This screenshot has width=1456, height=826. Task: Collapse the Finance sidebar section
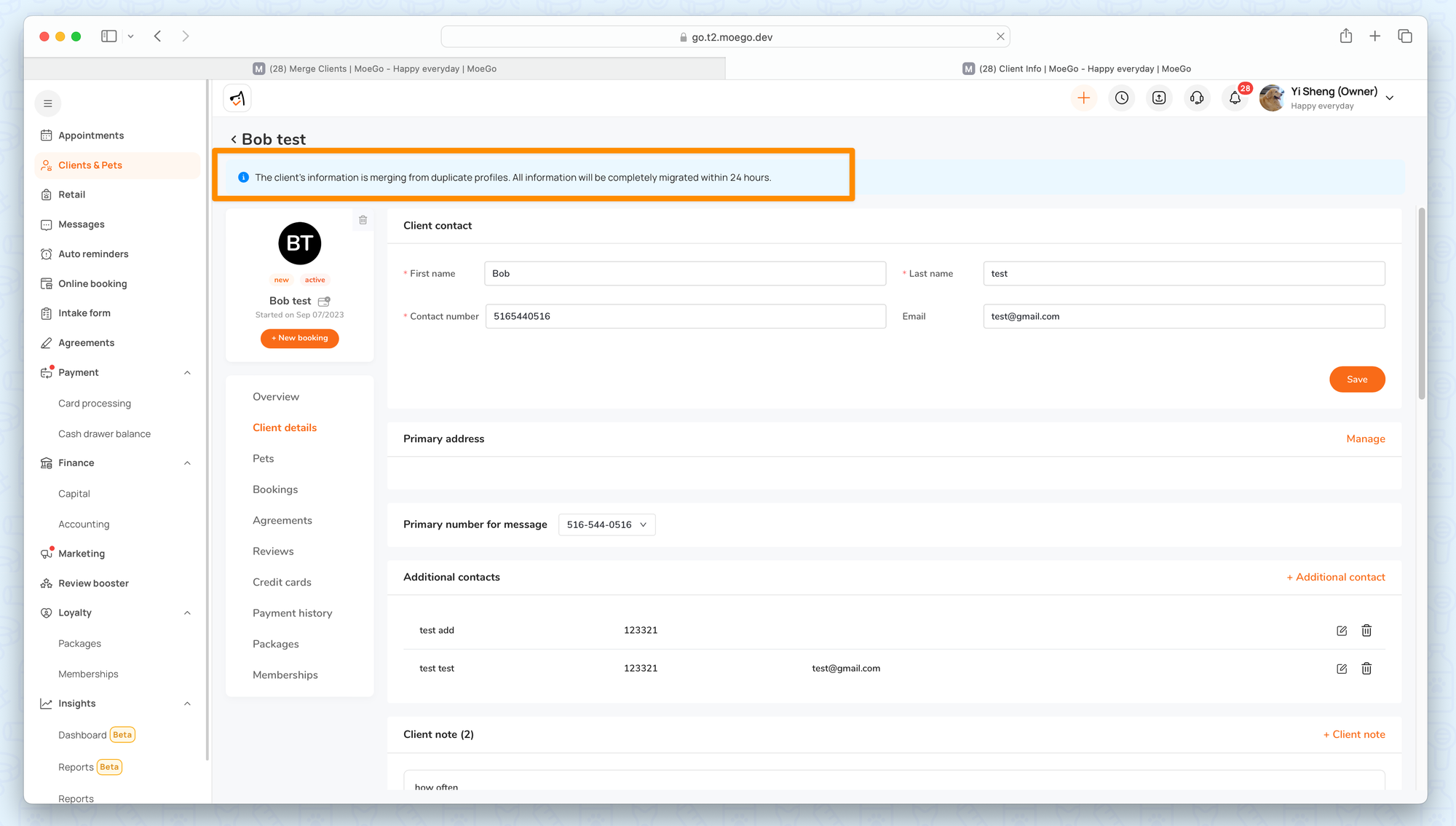click(x=187, y=463)
